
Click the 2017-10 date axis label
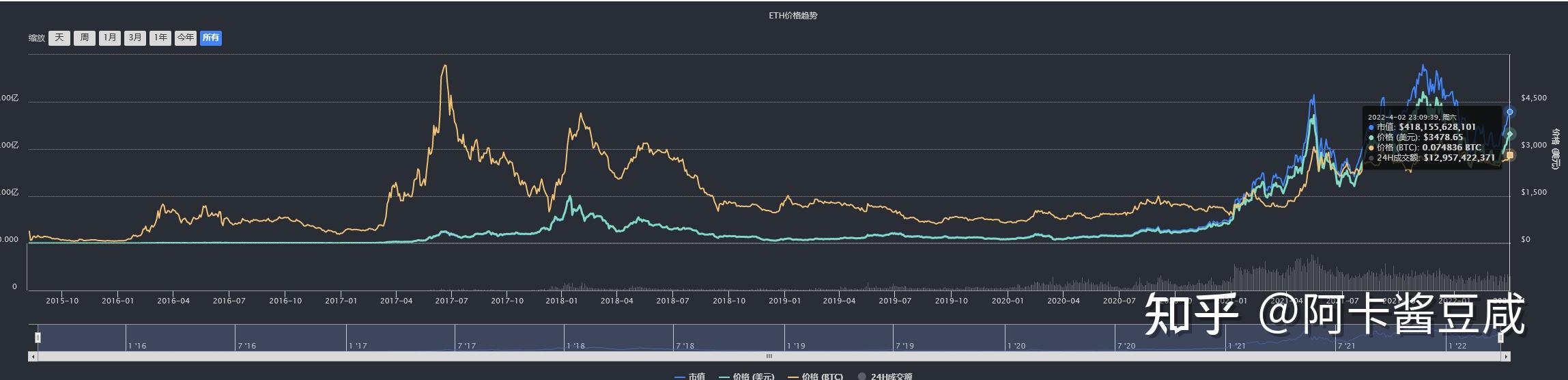tap(507, 301)
